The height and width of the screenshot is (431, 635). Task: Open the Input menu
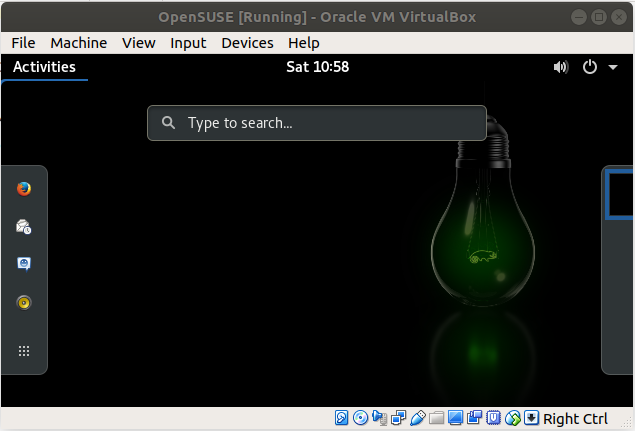click(x=188, y=43)
